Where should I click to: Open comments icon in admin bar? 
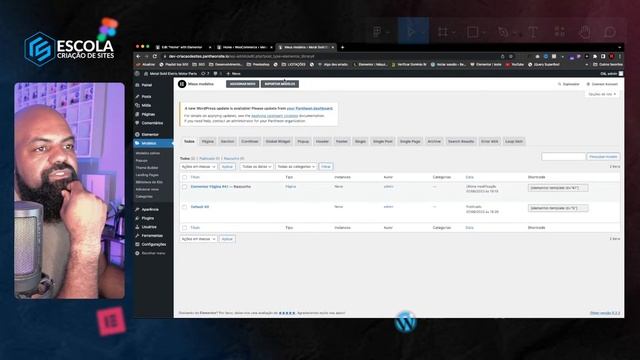(x=216, y=73)
